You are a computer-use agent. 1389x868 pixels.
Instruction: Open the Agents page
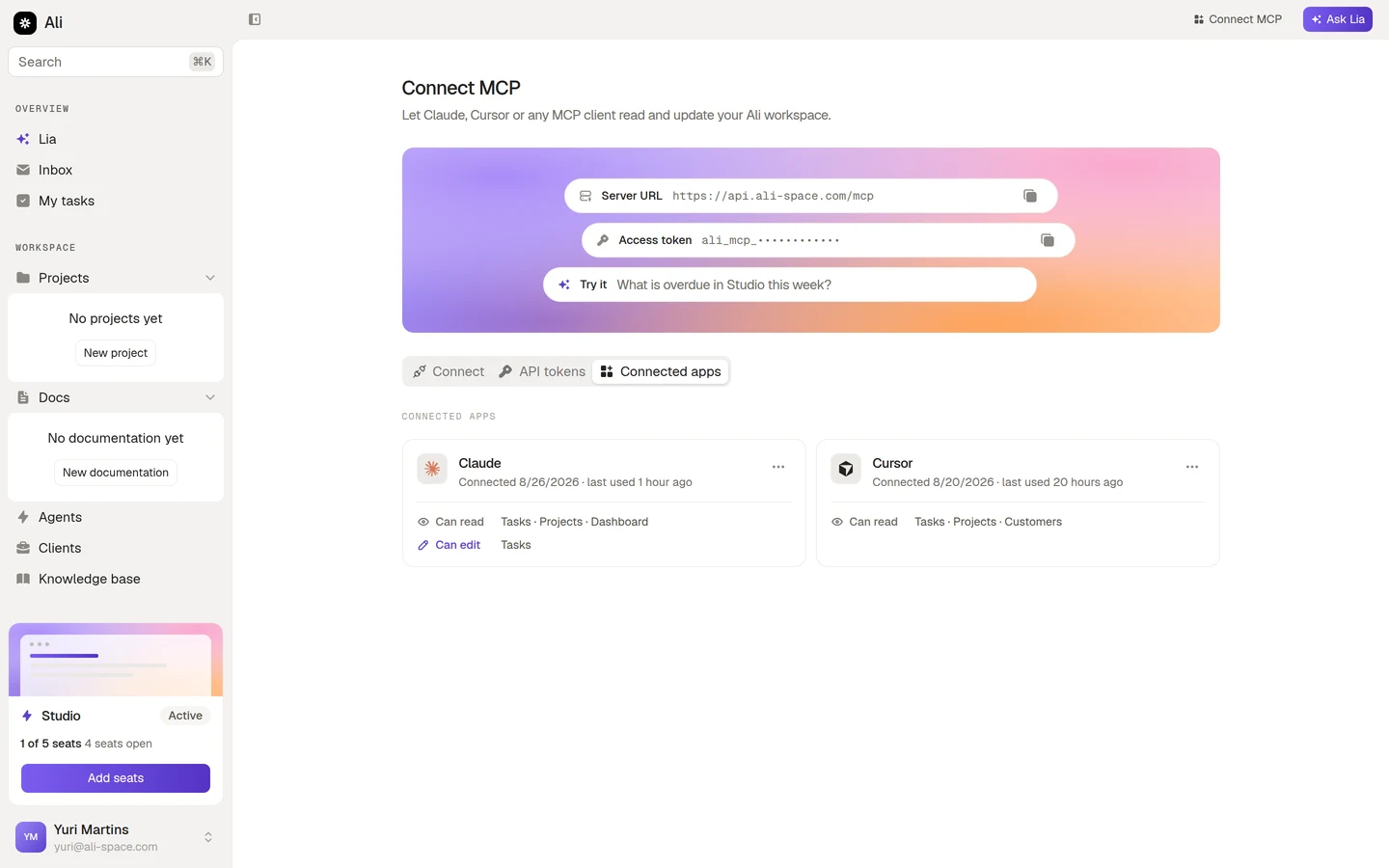pyautogui.click(x=116, y=517)
